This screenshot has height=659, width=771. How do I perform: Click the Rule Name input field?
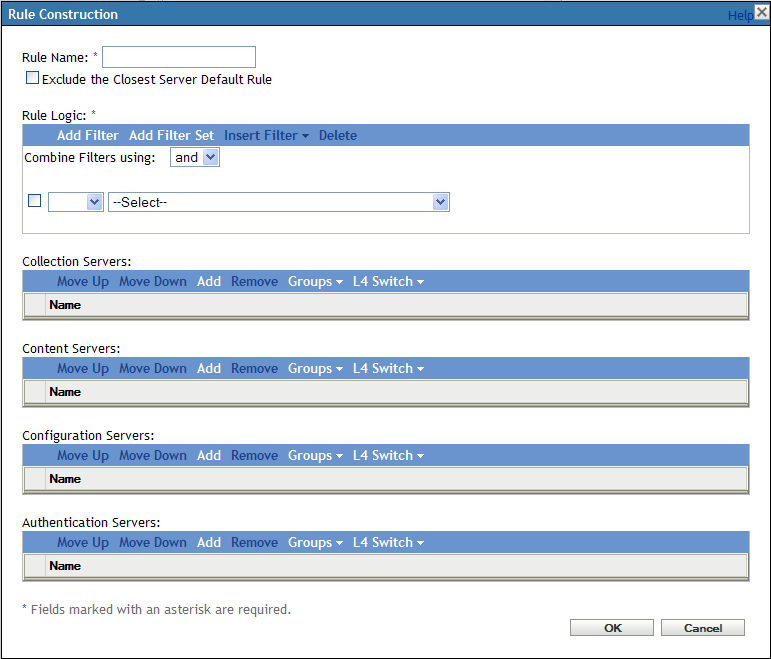[x=178, y=57]
